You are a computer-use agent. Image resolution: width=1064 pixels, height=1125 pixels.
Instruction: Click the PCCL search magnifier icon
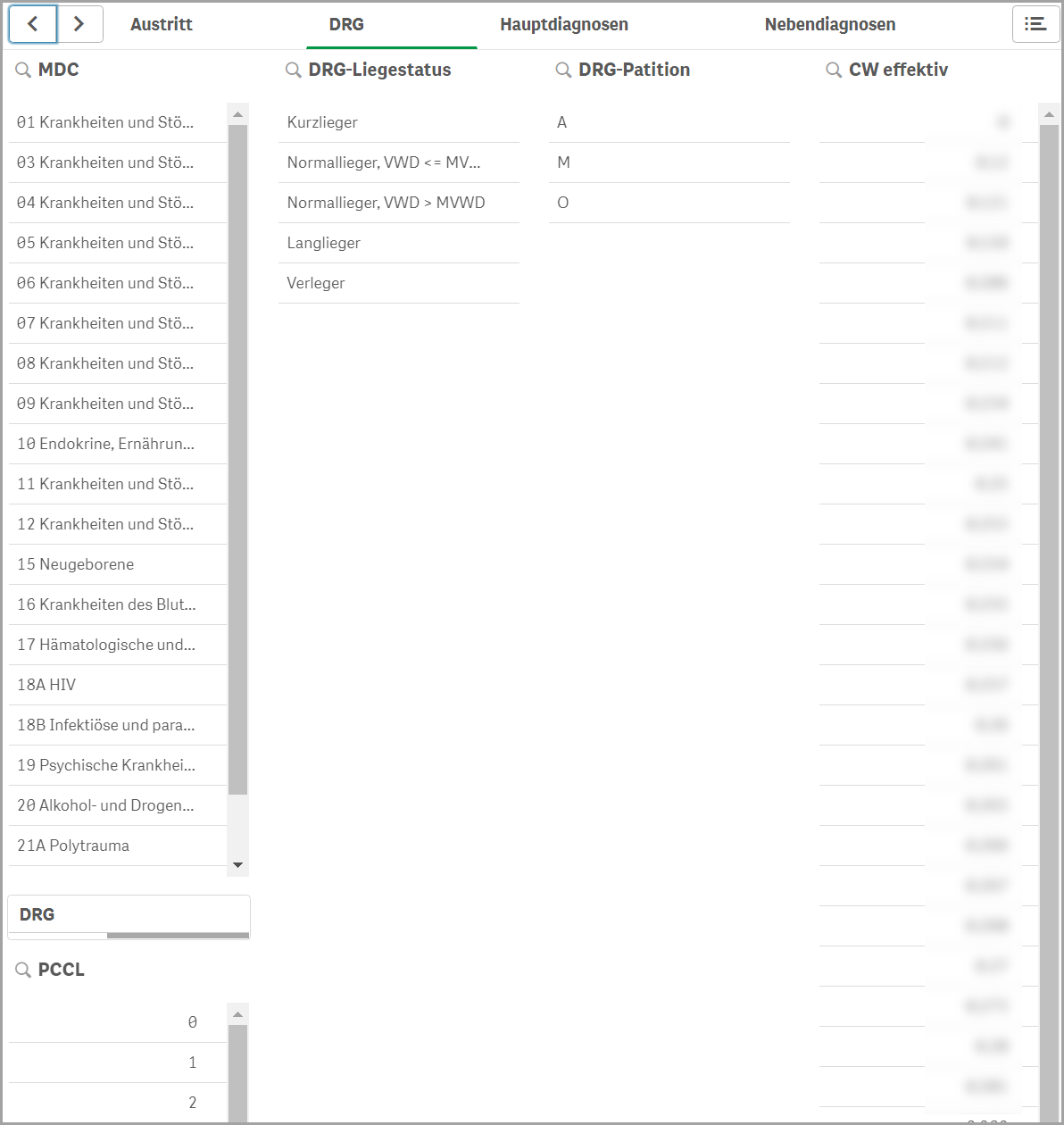[x=23, y=970]
